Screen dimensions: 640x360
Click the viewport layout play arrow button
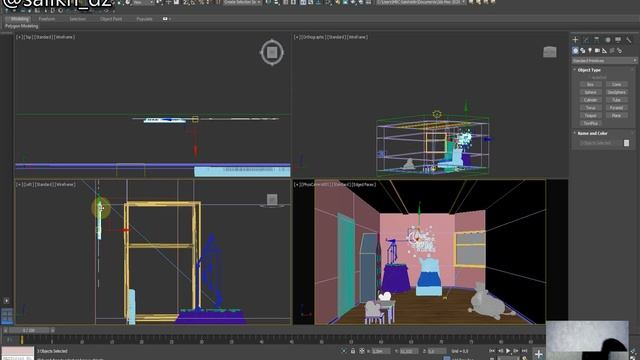(x=6, y=301)
